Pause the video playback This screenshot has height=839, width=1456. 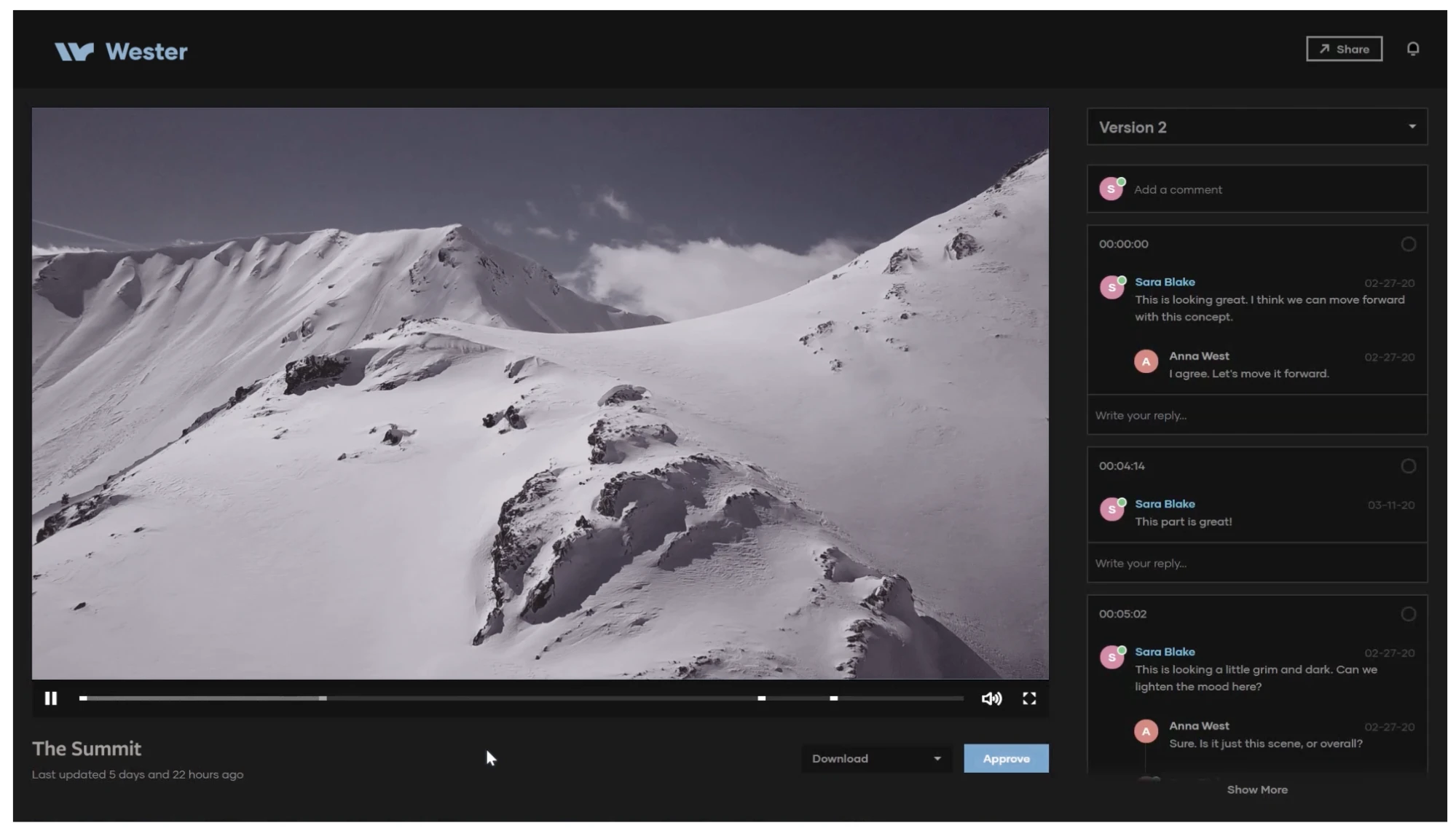click(x=51, y=698)
